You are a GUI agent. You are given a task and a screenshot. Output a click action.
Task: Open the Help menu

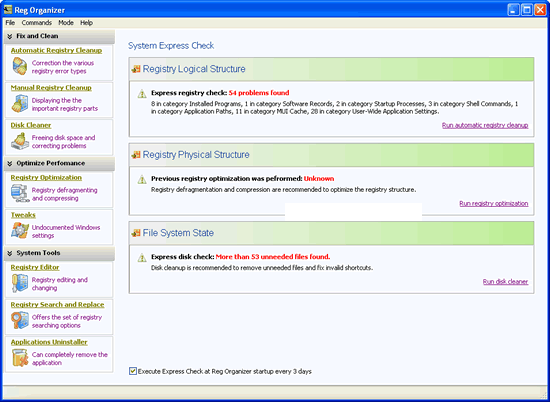pyautogui.click(x=86, y=23)
